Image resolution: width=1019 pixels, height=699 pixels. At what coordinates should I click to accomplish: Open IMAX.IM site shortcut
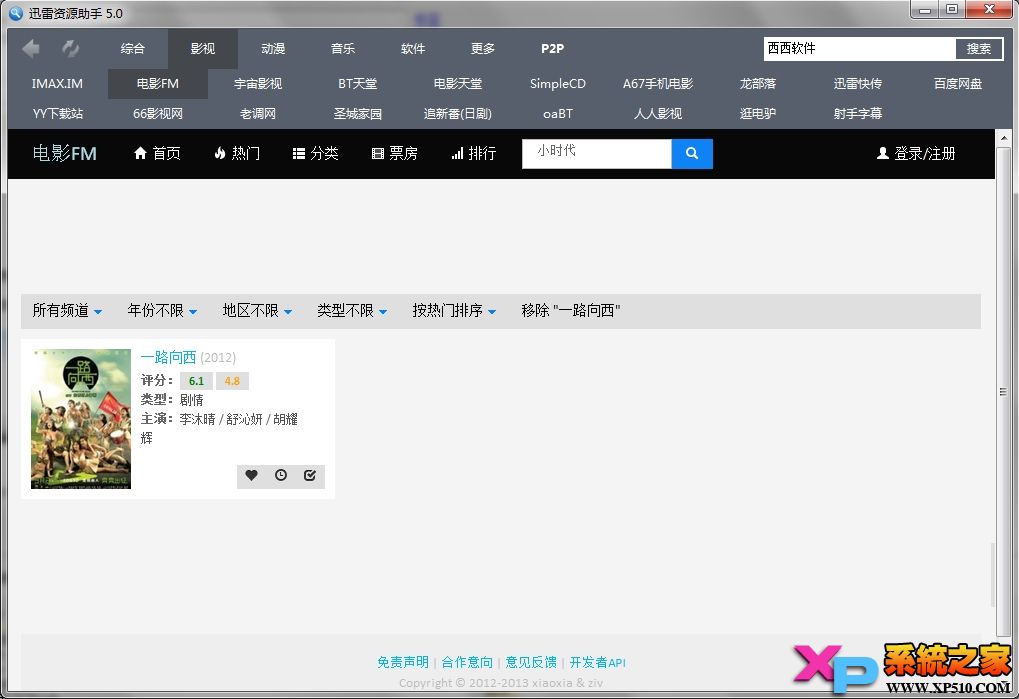point(57,84)
